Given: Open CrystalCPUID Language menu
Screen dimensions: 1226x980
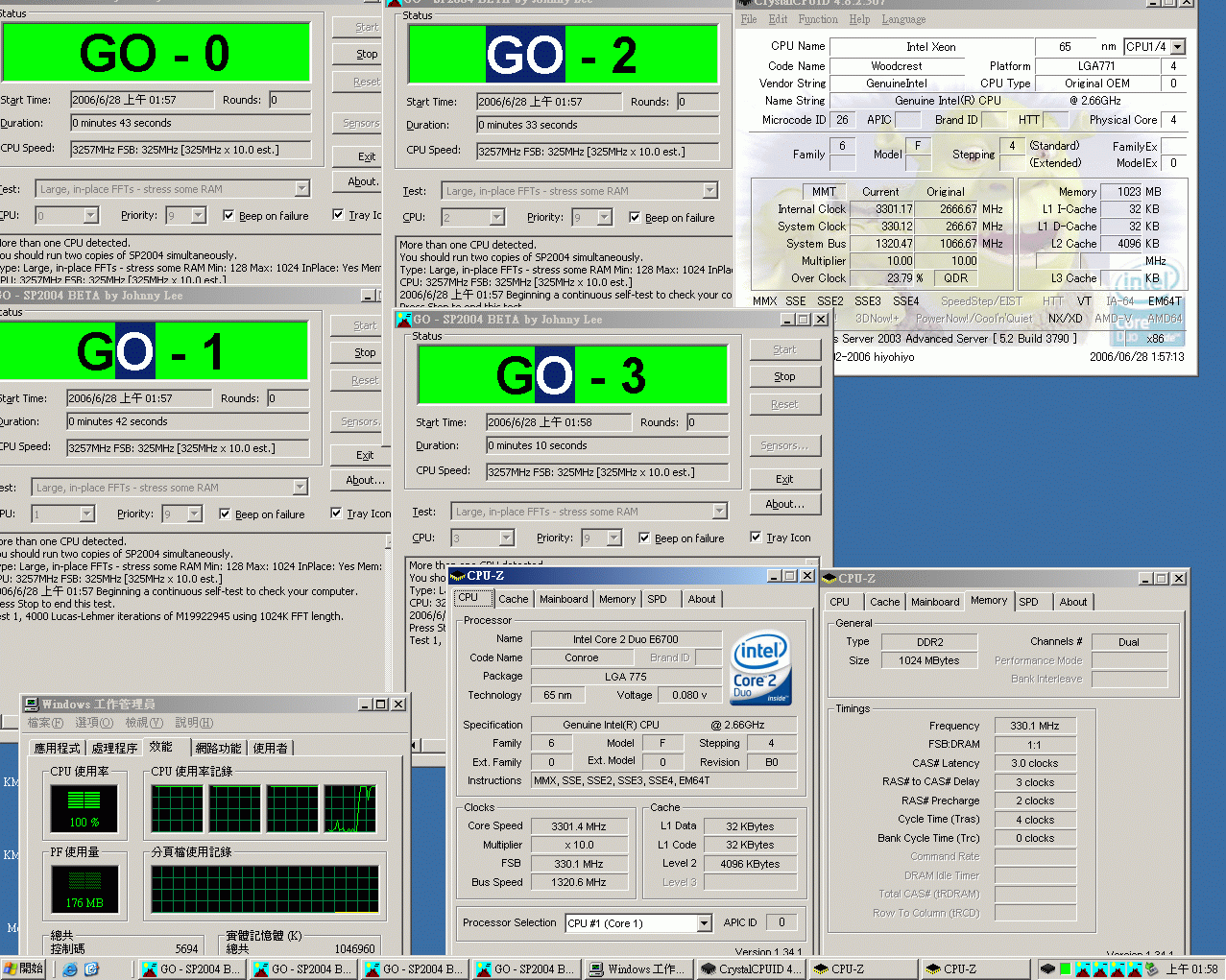Looking at the screenshot, I should tap(903, 19).
